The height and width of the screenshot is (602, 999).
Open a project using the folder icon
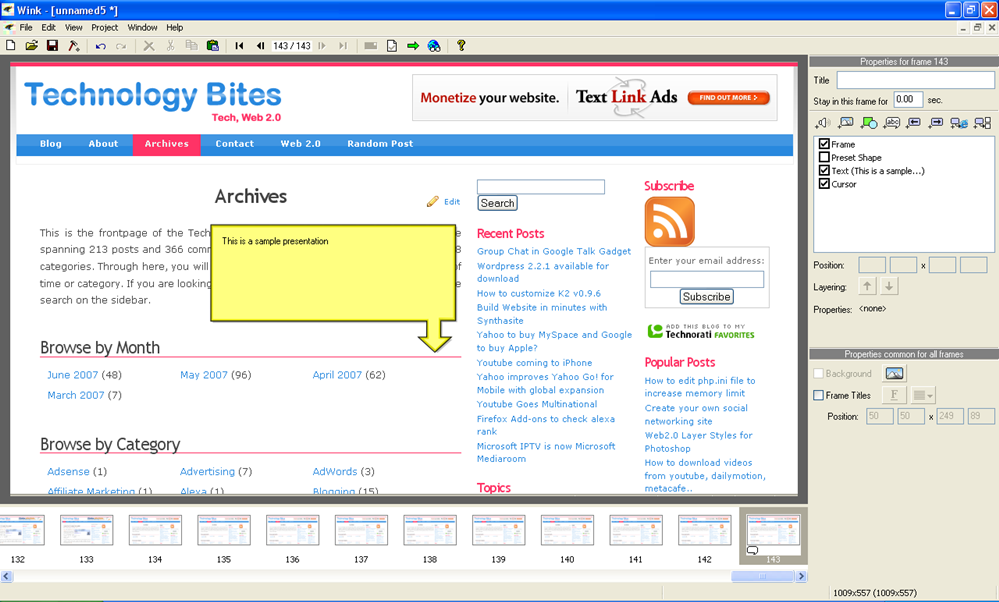click(x=31, y=46)
